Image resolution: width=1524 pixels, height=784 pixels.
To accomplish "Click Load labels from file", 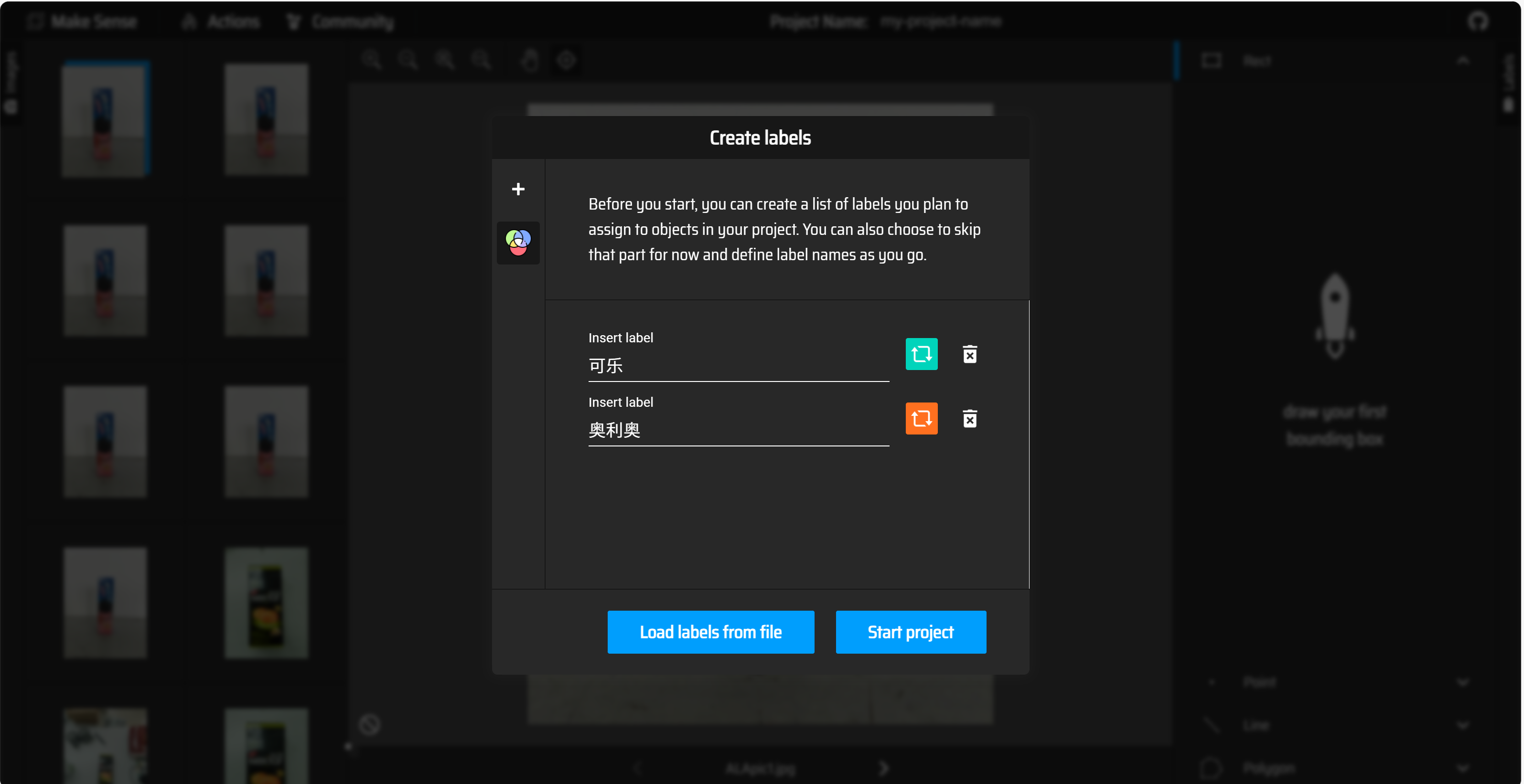I will click(710, 632).
